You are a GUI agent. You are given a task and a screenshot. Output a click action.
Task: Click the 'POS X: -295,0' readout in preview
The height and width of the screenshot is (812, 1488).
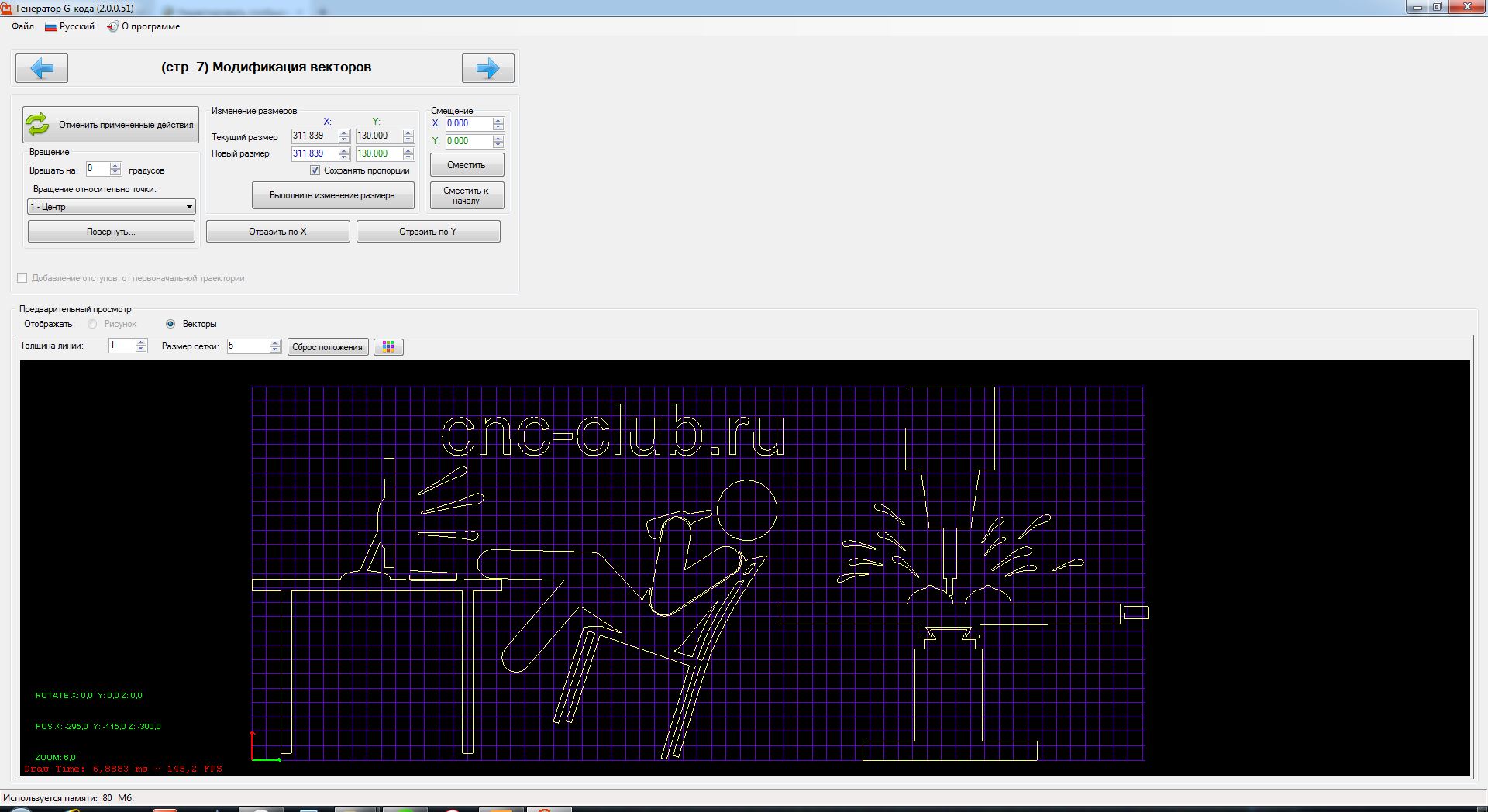[x=62, y=727]
